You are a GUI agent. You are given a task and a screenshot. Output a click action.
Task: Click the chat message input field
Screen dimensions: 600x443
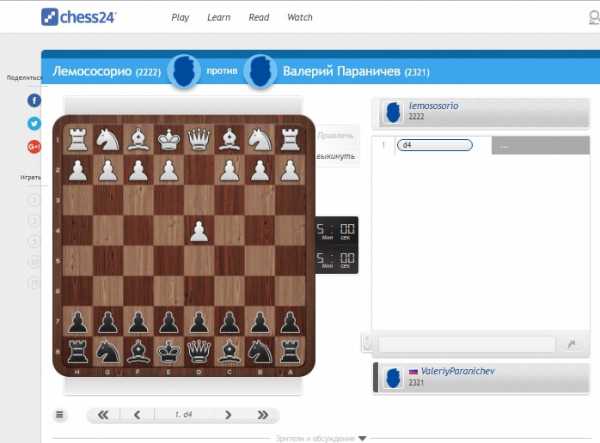(x=465, y=344)
